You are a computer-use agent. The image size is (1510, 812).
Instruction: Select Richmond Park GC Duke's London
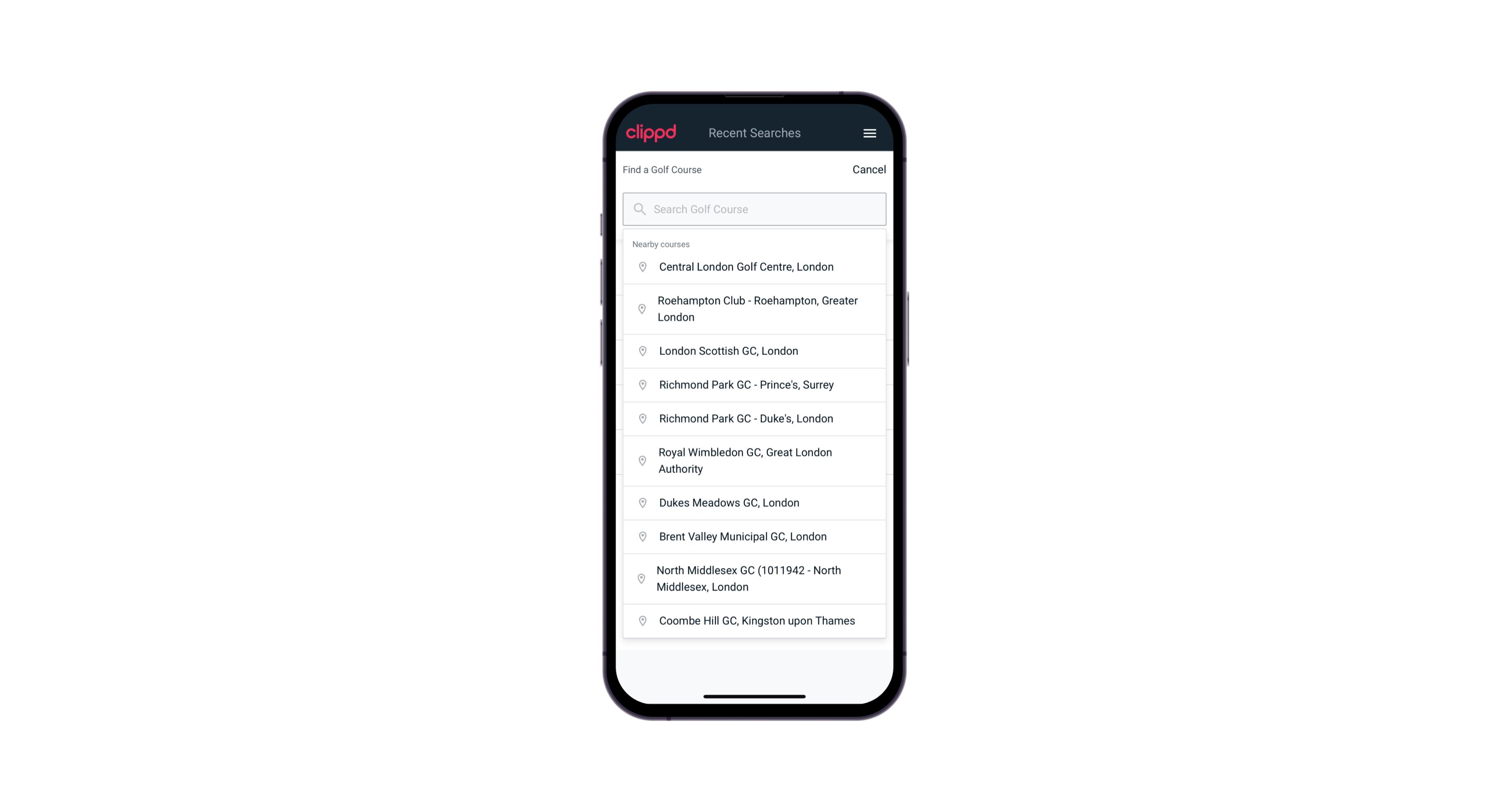tap(754, 418)
